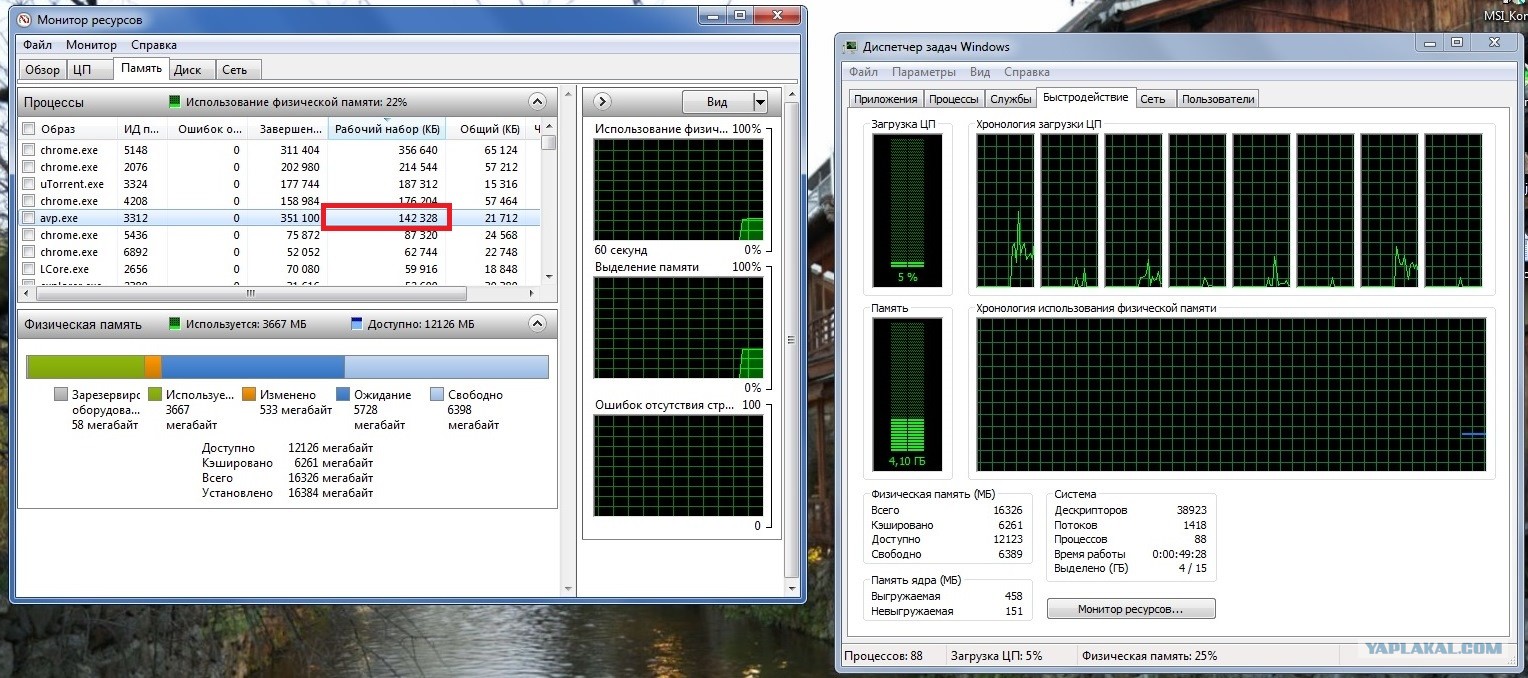
Task: Click the blue Ожидание legend swatch
Action: (x=343, y=394)
